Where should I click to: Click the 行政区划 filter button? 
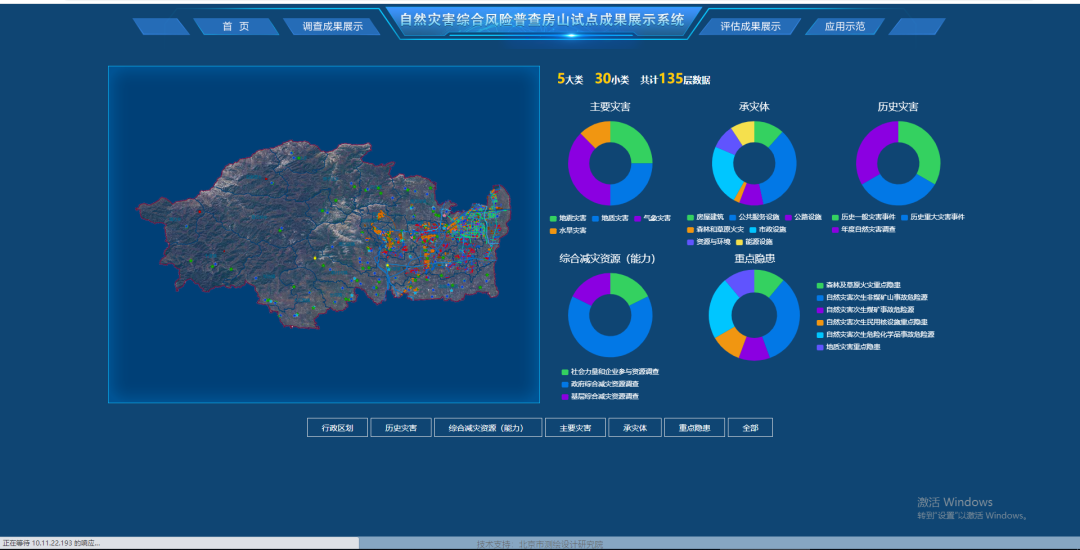(x=337, y=428)
